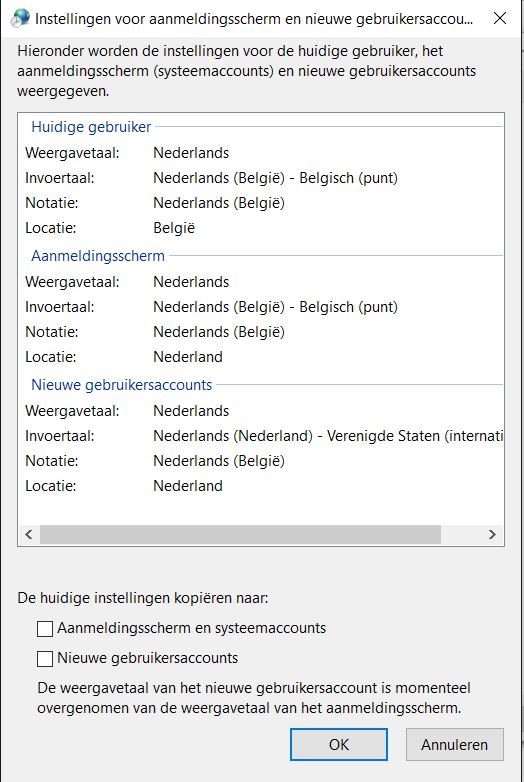Viewport: 524px width, 782px height.
Task: Click scrollbar track right of the thumb
Action: [461, 535]
